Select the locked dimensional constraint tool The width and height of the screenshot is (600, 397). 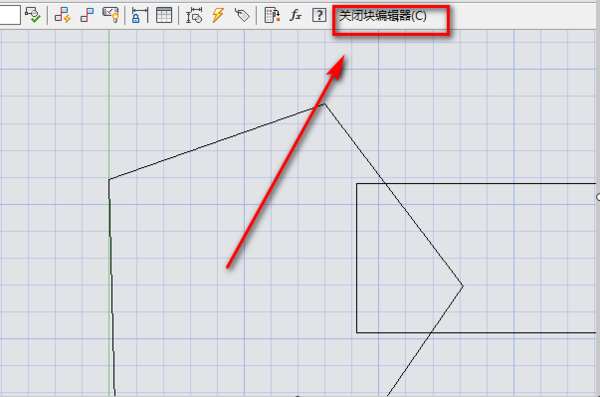(139, 15)
